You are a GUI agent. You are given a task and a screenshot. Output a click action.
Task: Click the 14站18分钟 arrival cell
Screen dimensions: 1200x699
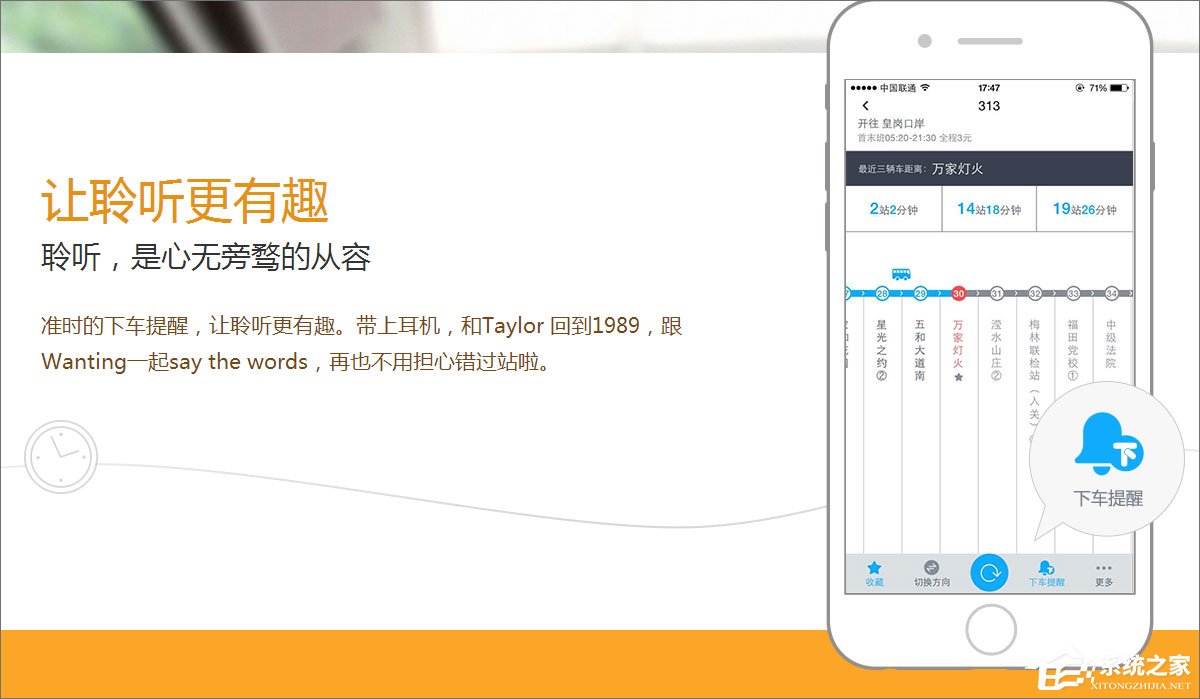pyautogui.click(x=989, y=209)
